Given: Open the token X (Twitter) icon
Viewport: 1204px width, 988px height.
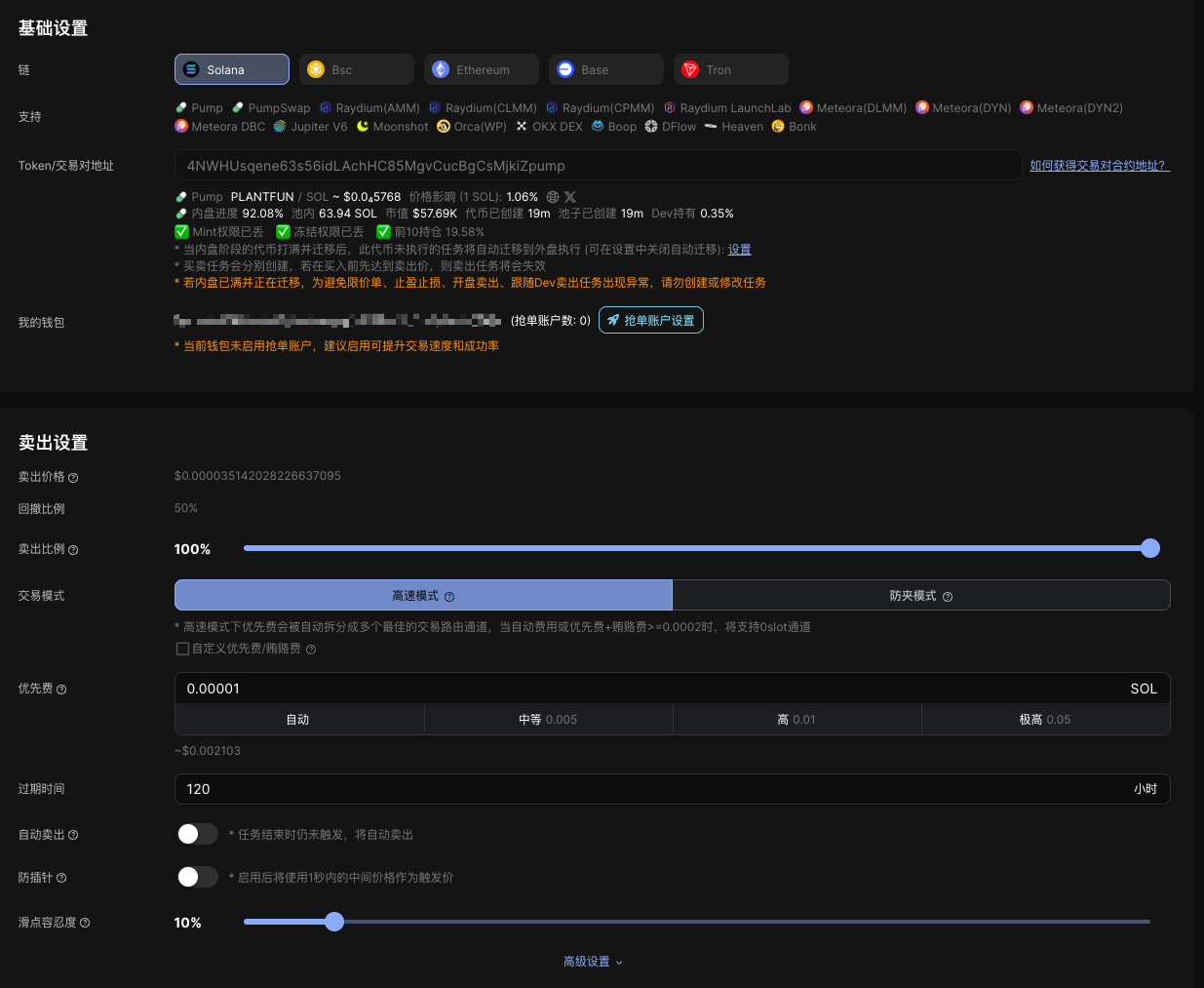Looking at the screenshot, I should pos(570,197).
